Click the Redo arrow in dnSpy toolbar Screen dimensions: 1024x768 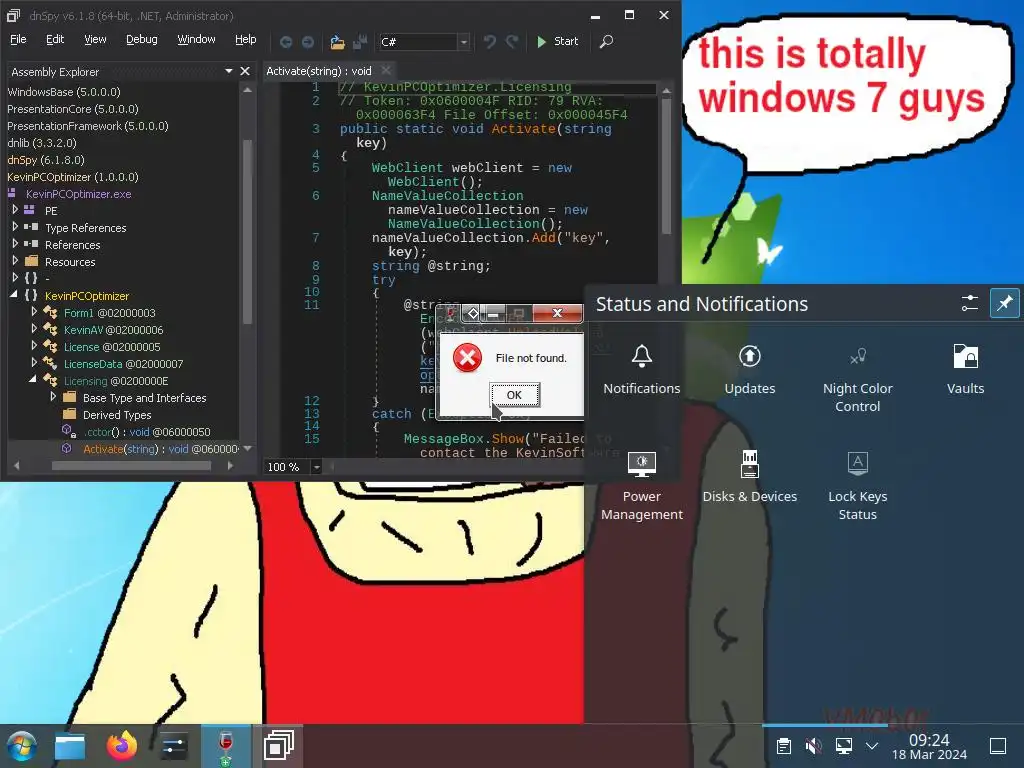[x=512, y=42]
